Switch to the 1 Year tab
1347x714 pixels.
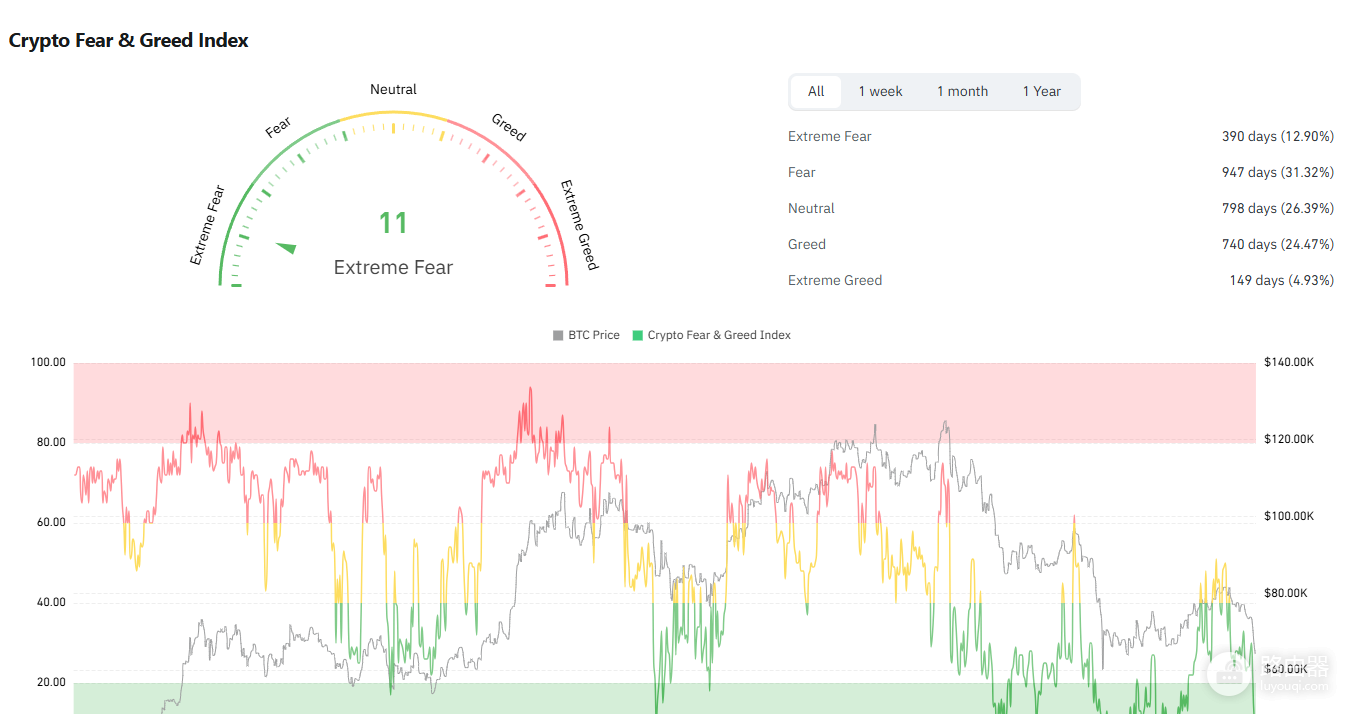pyautogui.click(x=1041, y=91)
